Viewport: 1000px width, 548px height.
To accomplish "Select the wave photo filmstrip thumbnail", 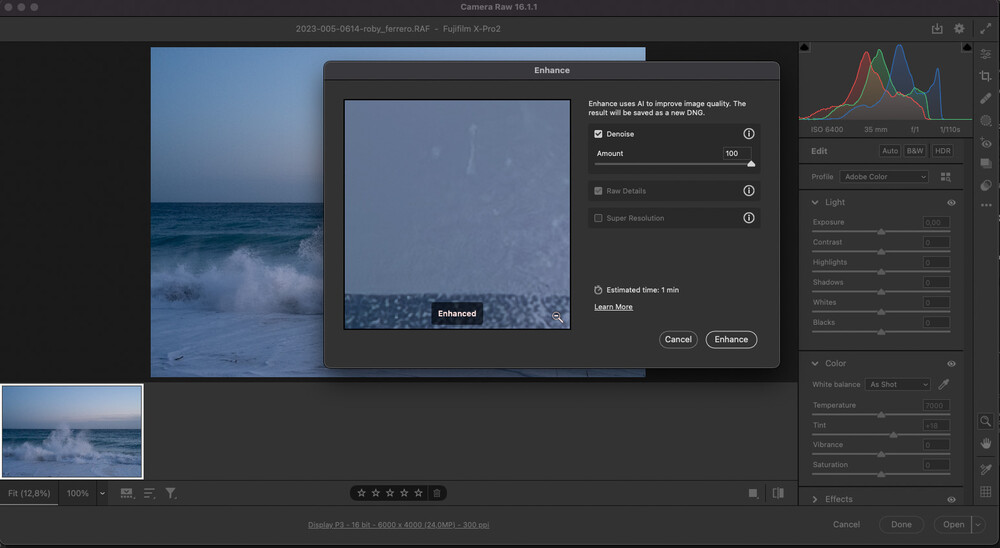I will [72, 432].
